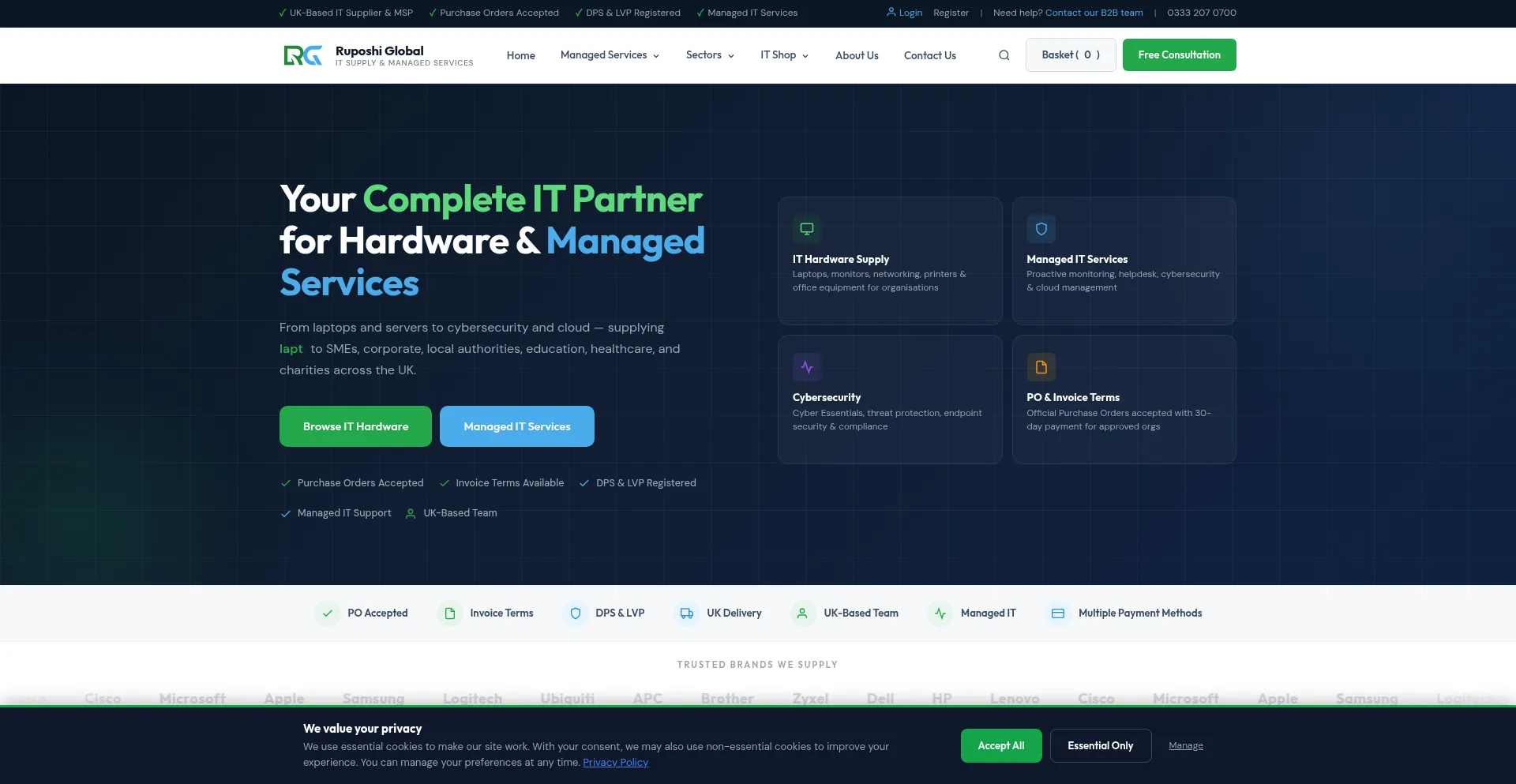Click the Ruposhi Global RG logo

303,55
